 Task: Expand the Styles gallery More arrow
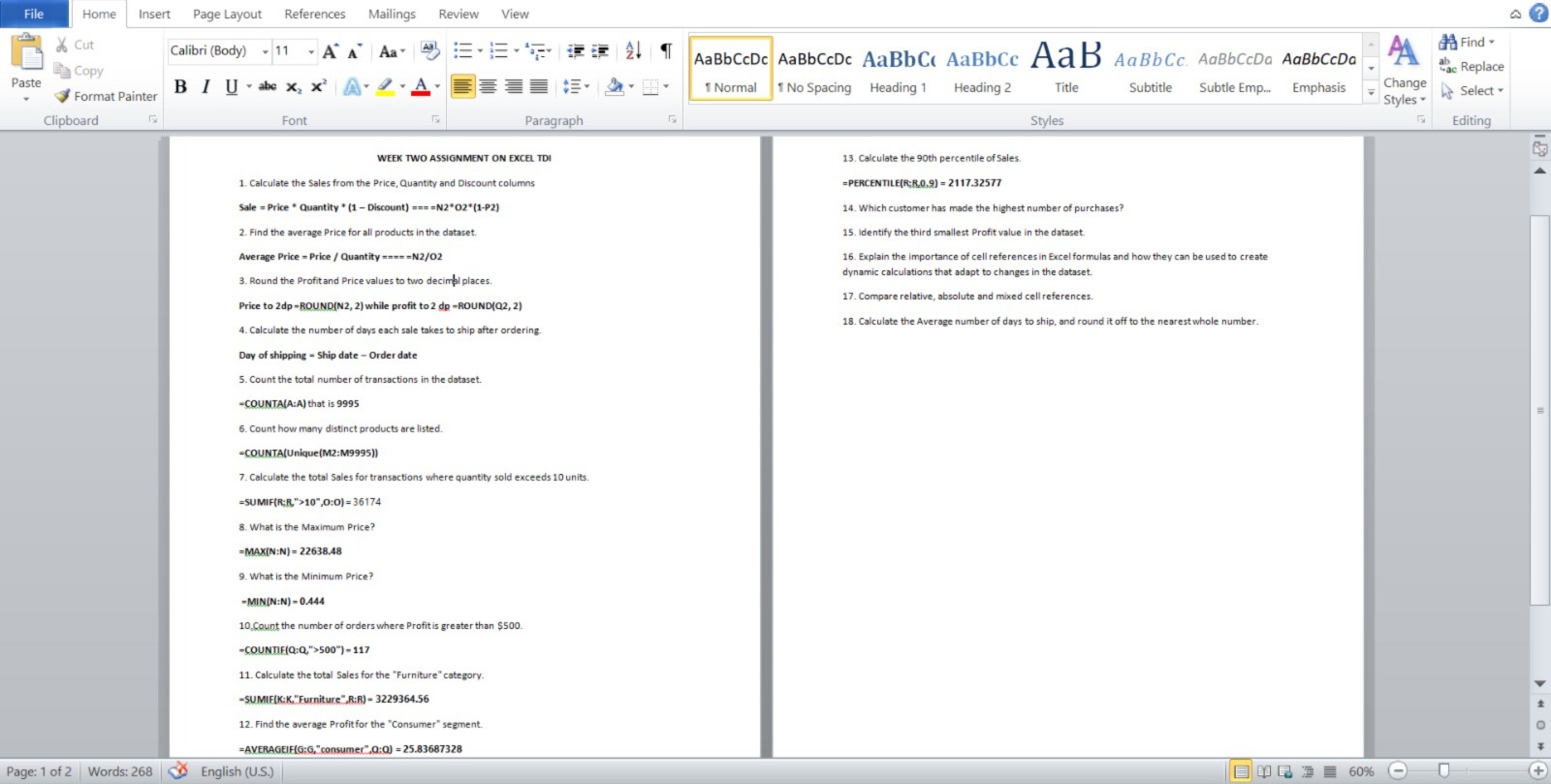(x=1371, y=93)
